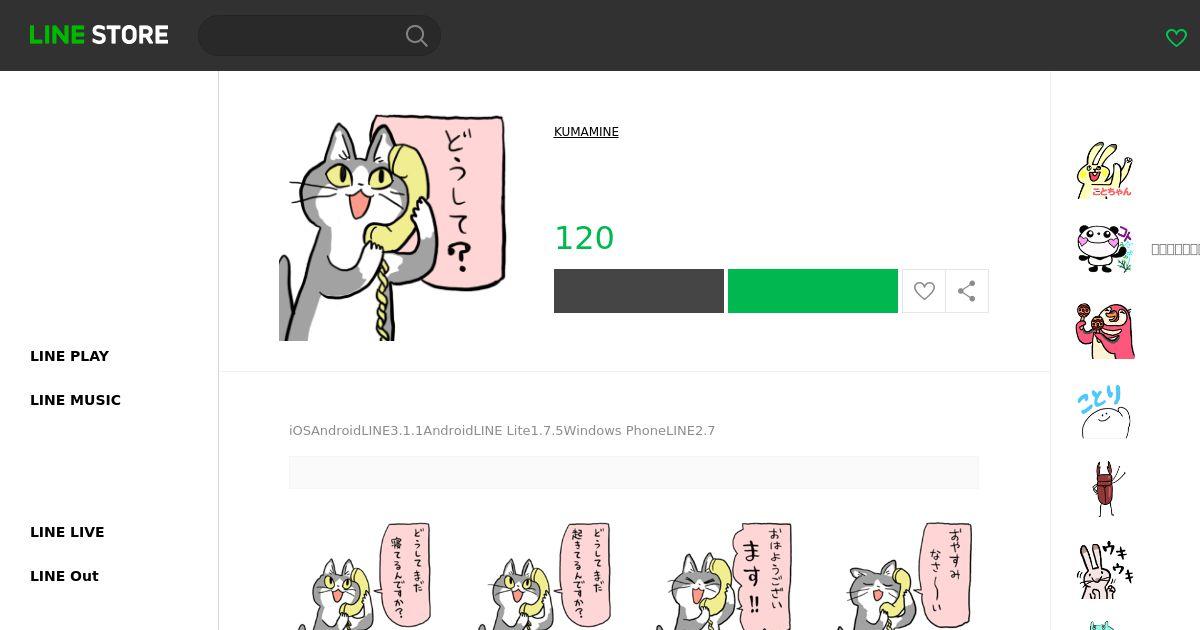This screenshot has height=630, width=1200.
Task: Click the share icon next to wishlist
Action: (967, 291)
